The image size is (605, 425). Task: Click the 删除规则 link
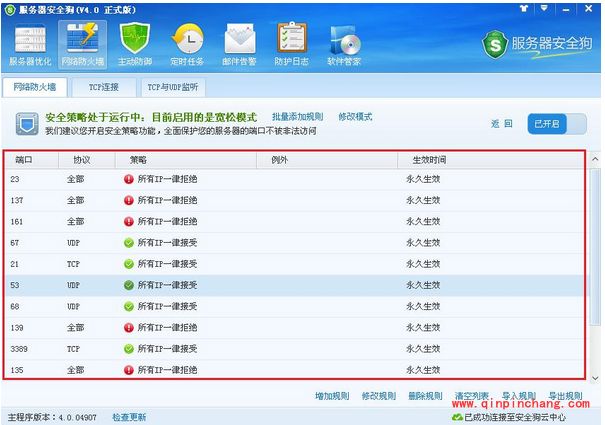click(x=425, y=396)
